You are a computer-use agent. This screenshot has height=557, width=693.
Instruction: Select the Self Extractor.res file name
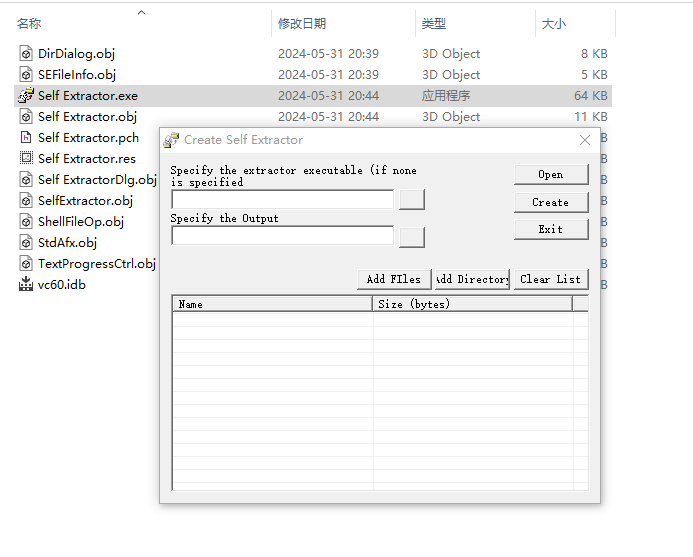pyautogui.click(x=87, y=159)
